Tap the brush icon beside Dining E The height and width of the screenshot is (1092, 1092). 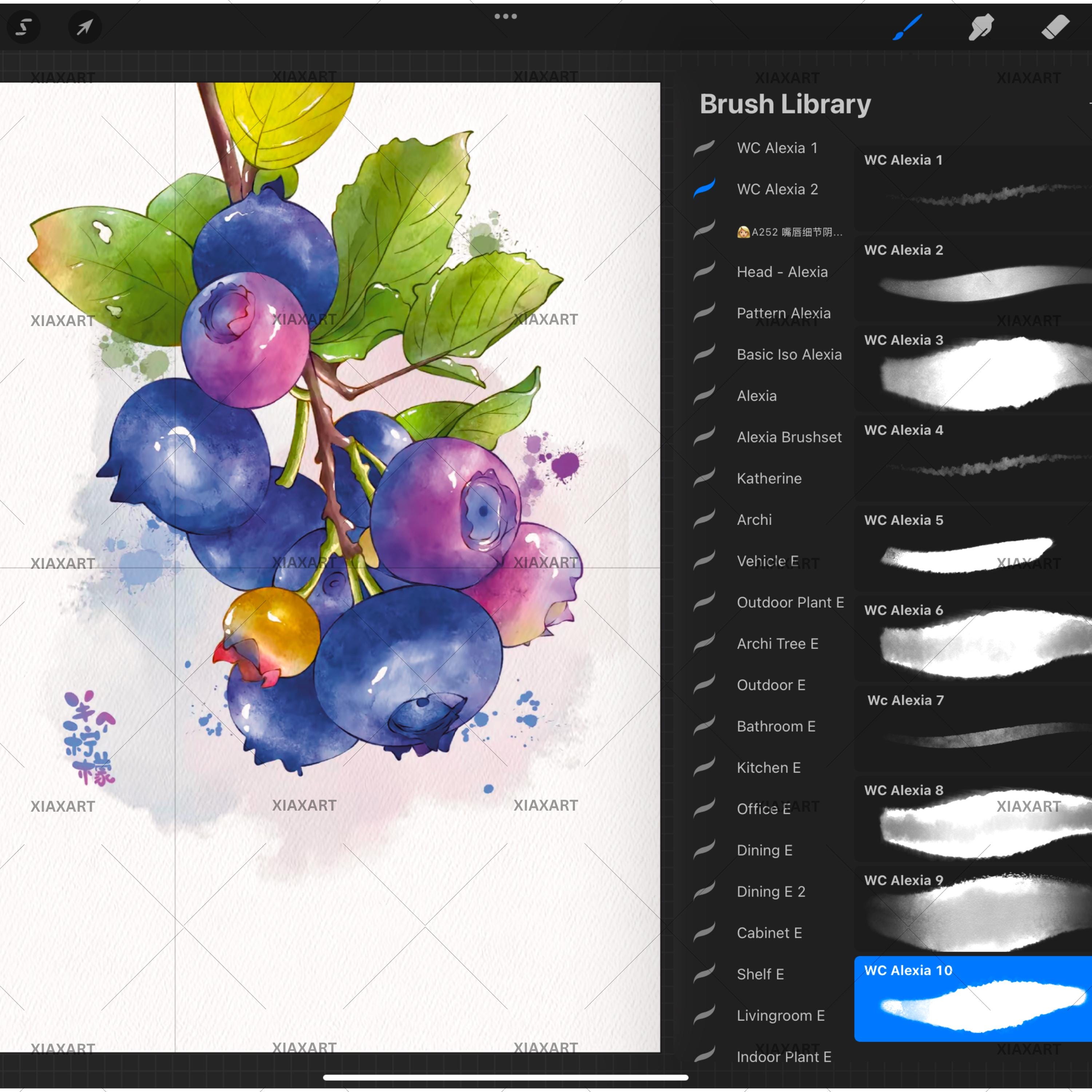[x=704, y=850]
